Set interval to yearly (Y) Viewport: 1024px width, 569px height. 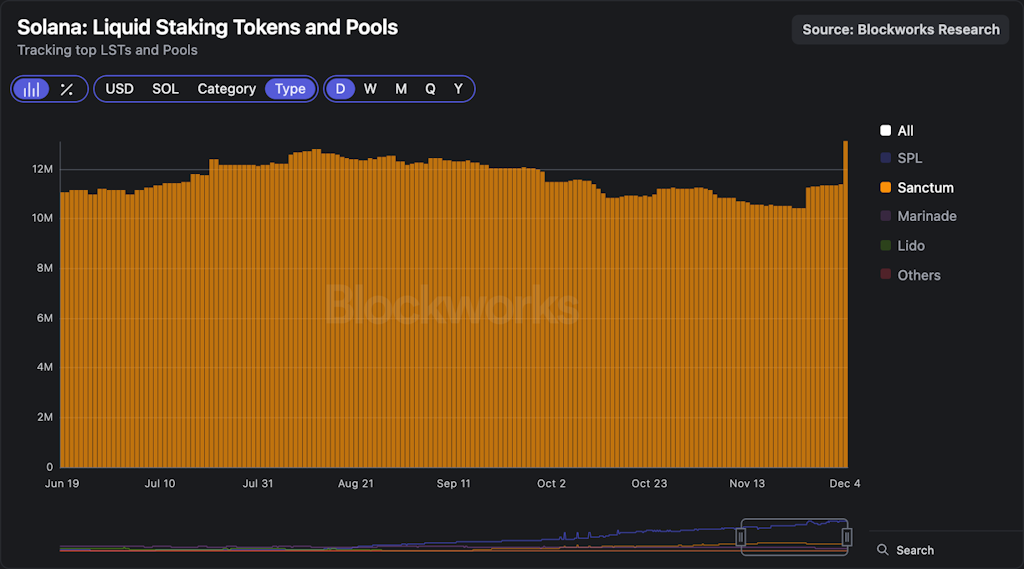[458, 89]
